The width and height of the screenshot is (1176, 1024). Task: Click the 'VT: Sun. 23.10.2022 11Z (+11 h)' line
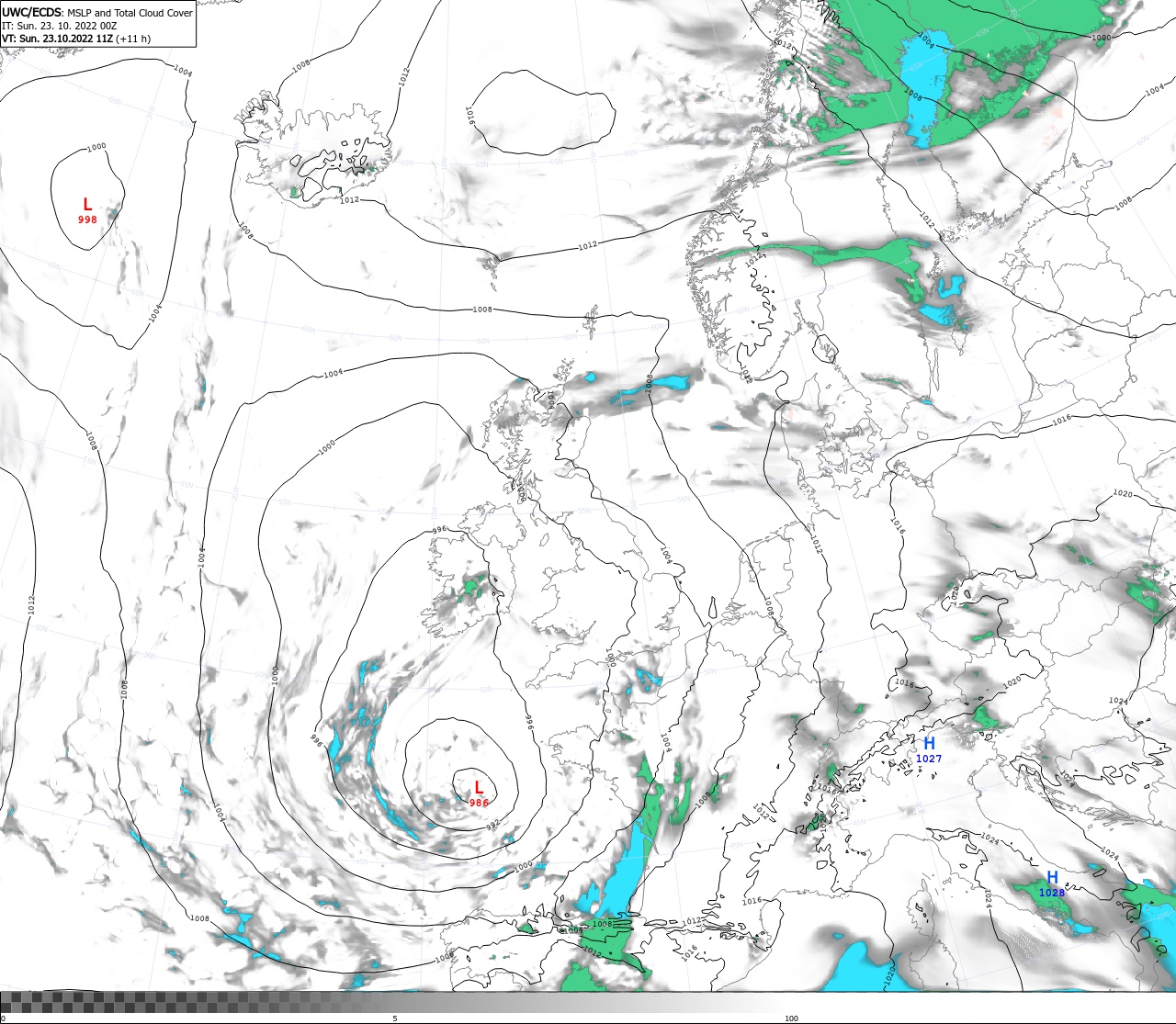(x=76, y=39)
